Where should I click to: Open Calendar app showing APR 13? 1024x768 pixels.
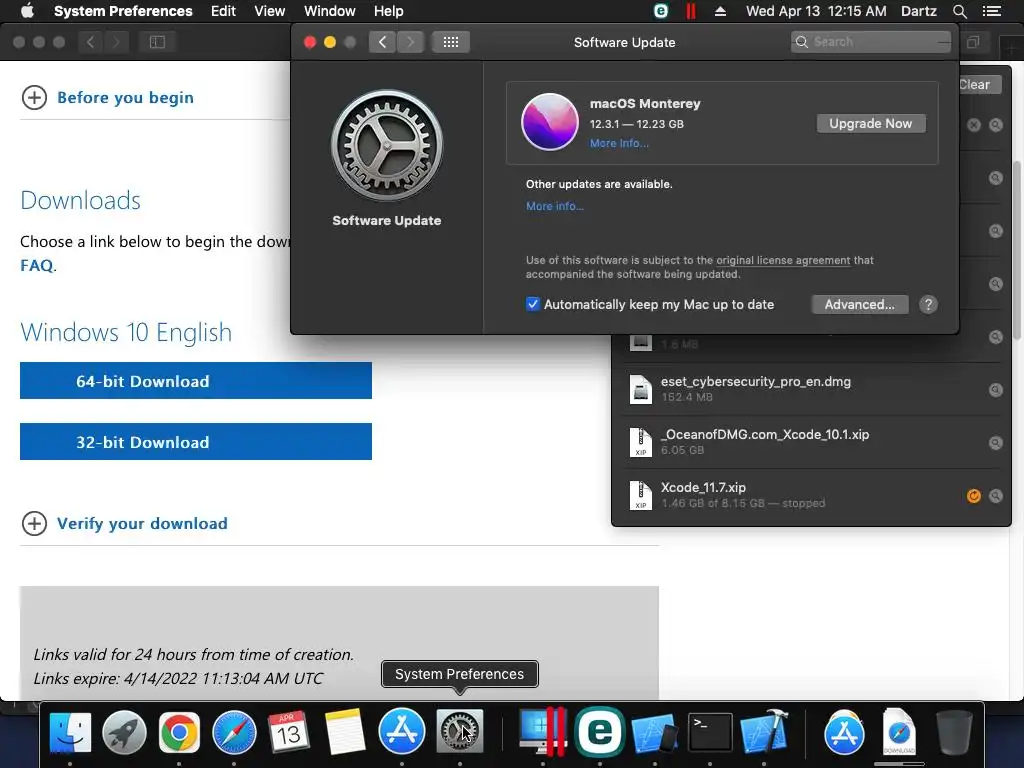(x=289, y=732)
